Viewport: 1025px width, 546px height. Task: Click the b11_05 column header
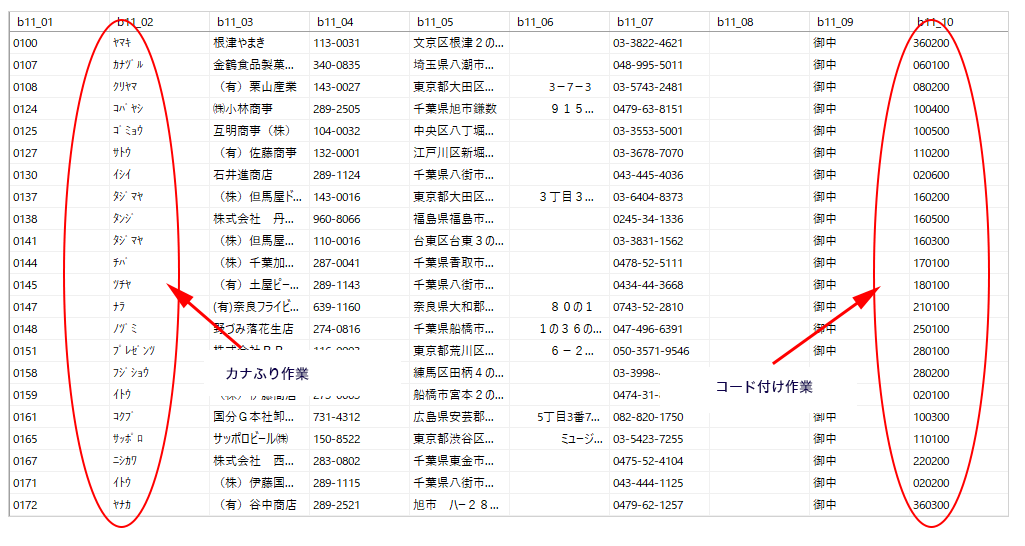tap(435, 21)
